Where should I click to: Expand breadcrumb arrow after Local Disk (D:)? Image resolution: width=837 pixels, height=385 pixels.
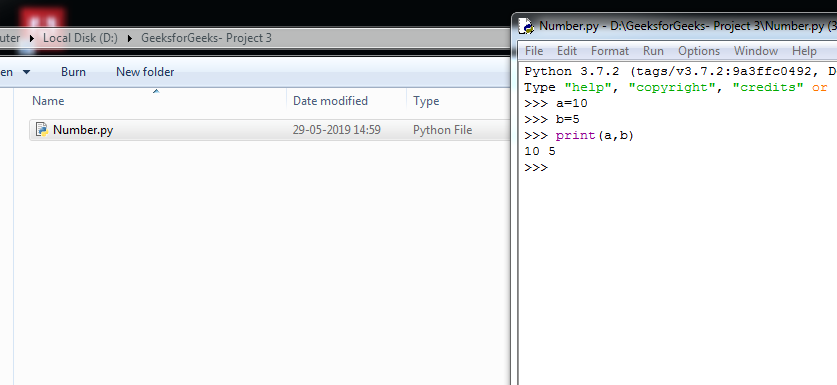[x=130, y=38]
